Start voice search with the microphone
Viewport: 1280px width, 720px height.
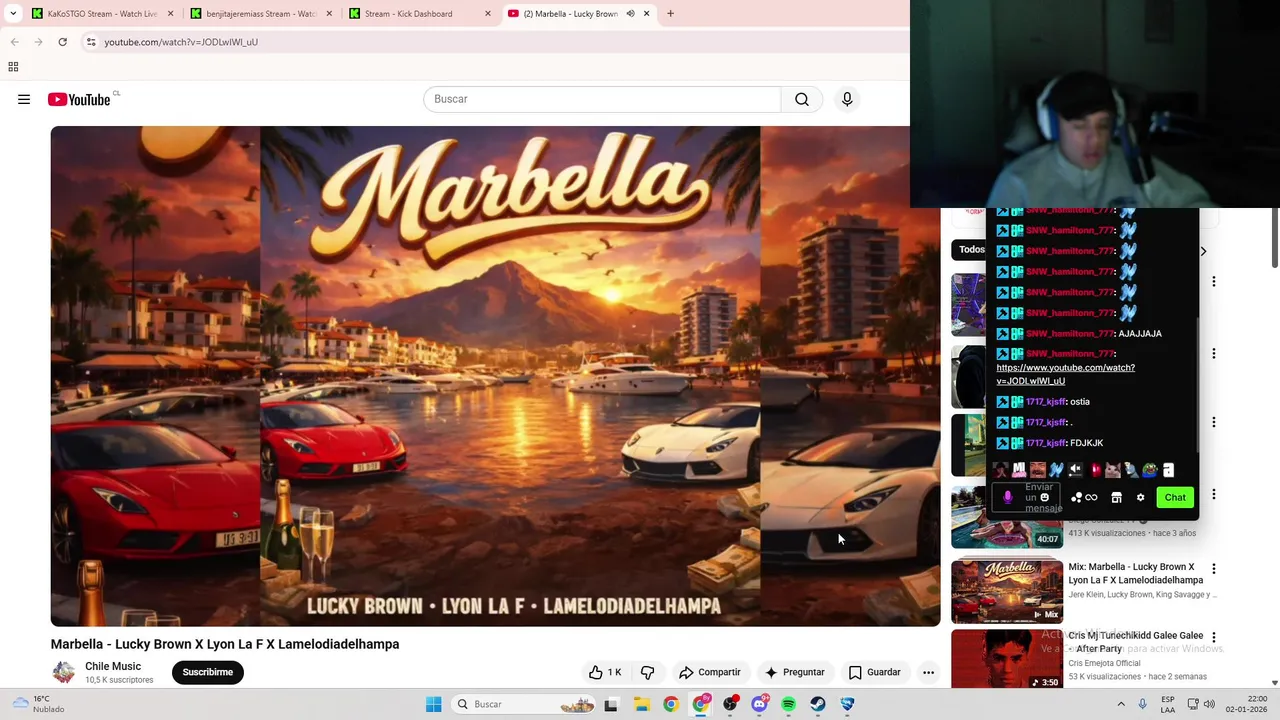(847, 99)
